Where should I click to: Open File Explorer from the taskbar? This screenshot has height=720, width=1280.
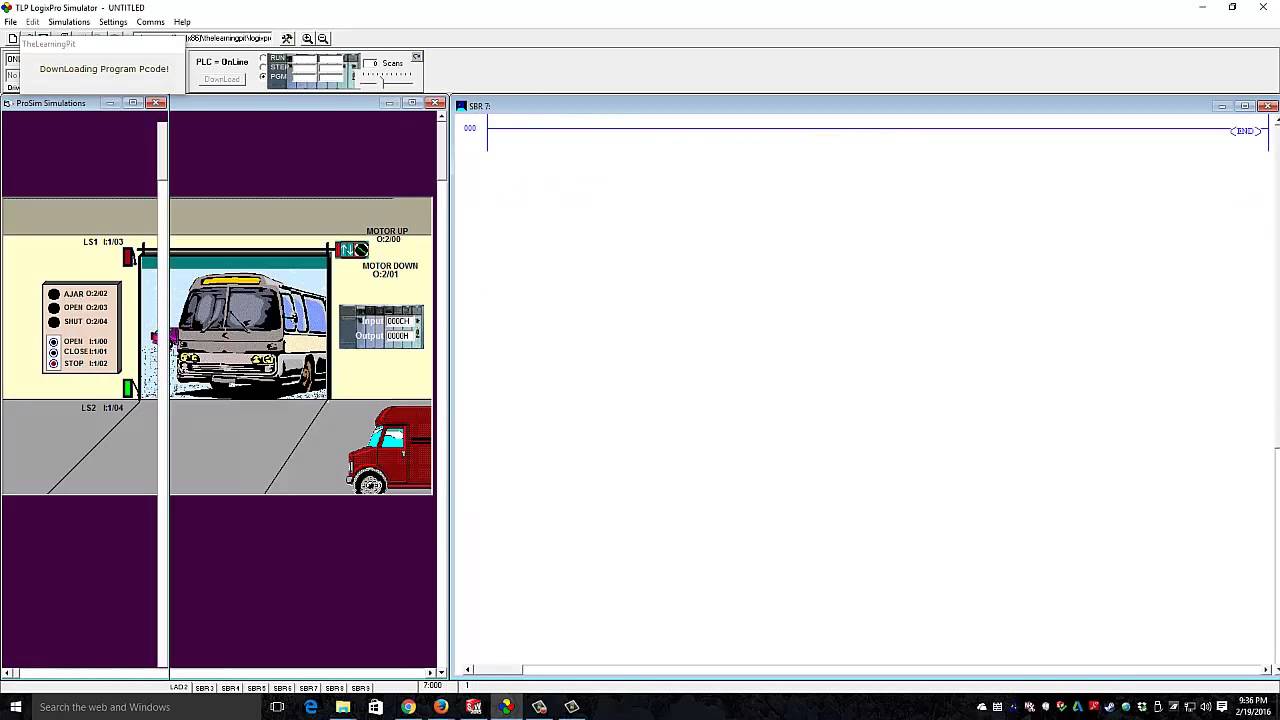343,707
